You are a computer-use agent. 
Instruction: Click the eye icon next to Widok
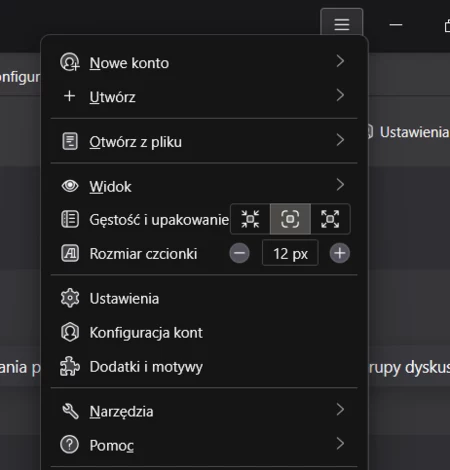click(70, 186)
